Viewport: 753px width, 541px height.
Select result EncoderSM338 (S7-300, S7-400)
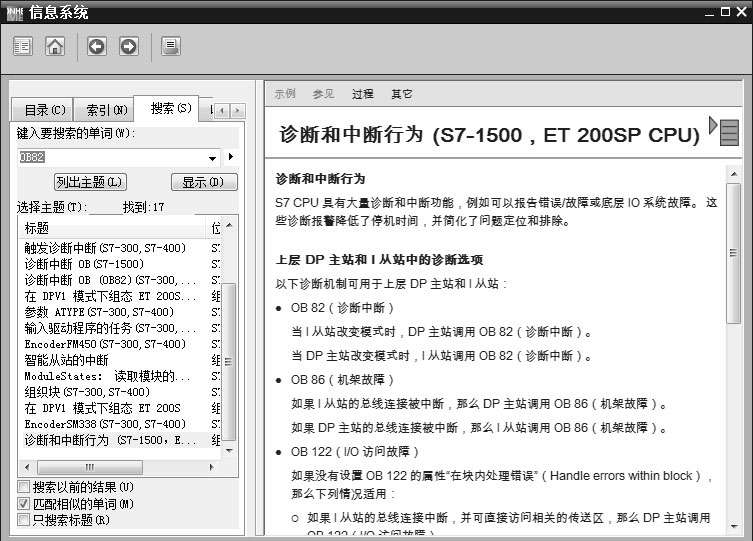click(x=105, y=424)
